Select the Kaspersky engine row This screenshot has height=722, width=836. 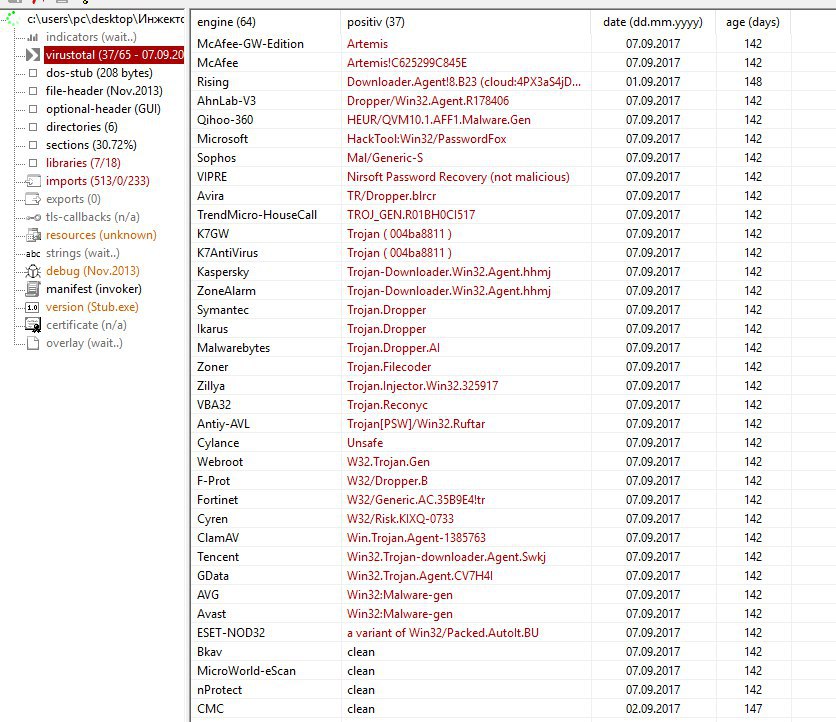pos(491,272)
